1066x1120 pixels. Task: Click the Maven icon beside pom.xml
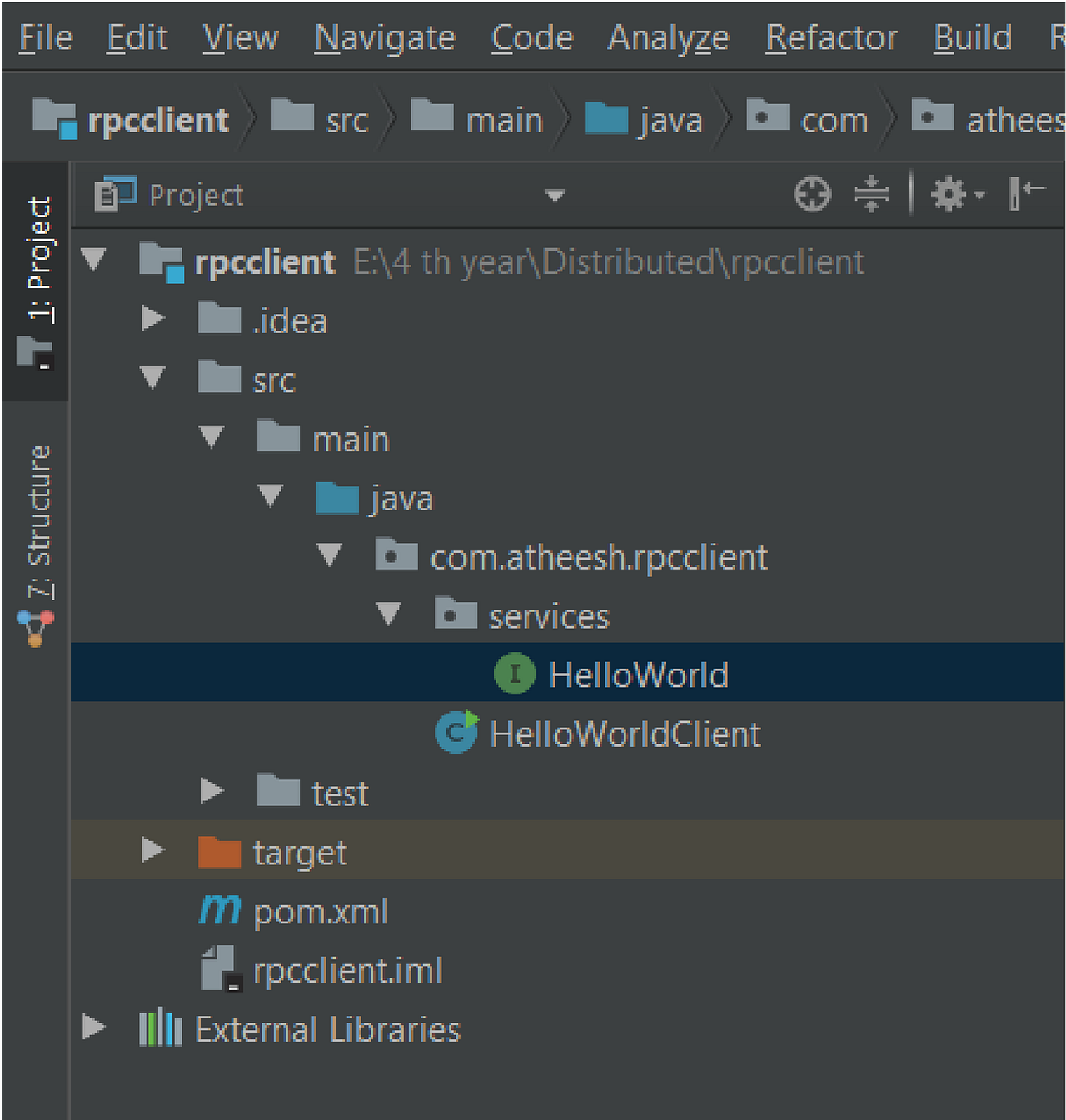(218, 910)
